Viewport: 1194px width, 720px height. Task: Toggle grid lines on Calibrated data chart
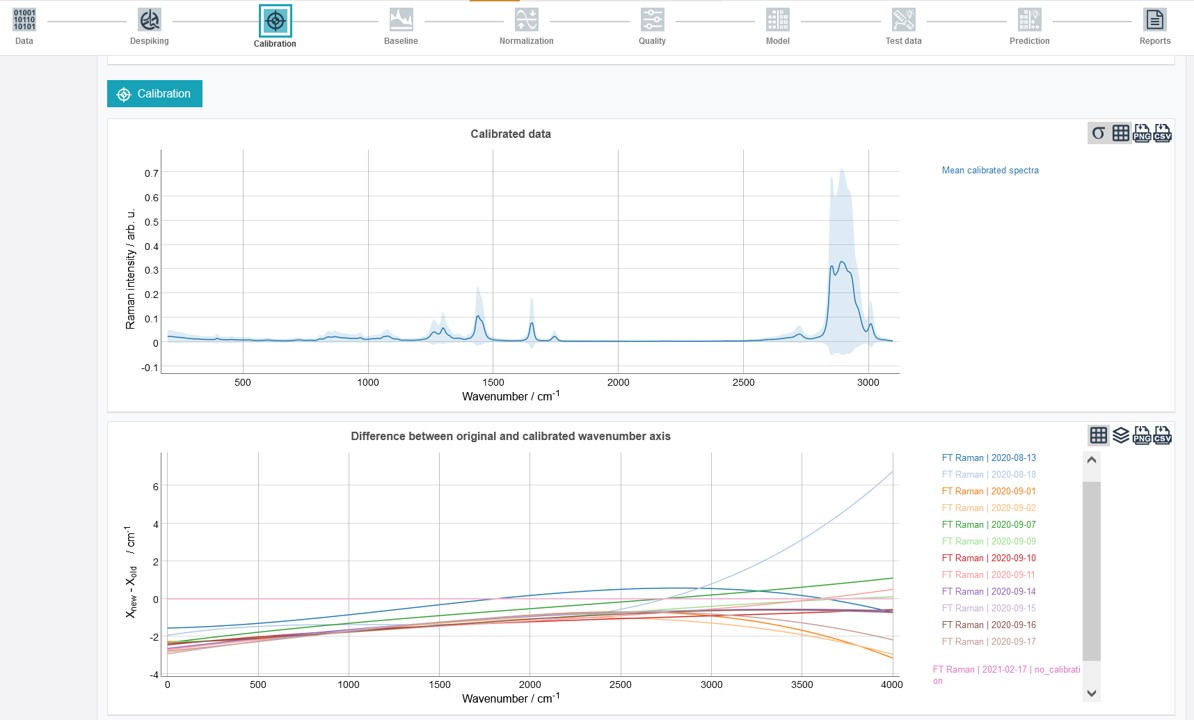pyautogui.click(x=1120, y=133)
